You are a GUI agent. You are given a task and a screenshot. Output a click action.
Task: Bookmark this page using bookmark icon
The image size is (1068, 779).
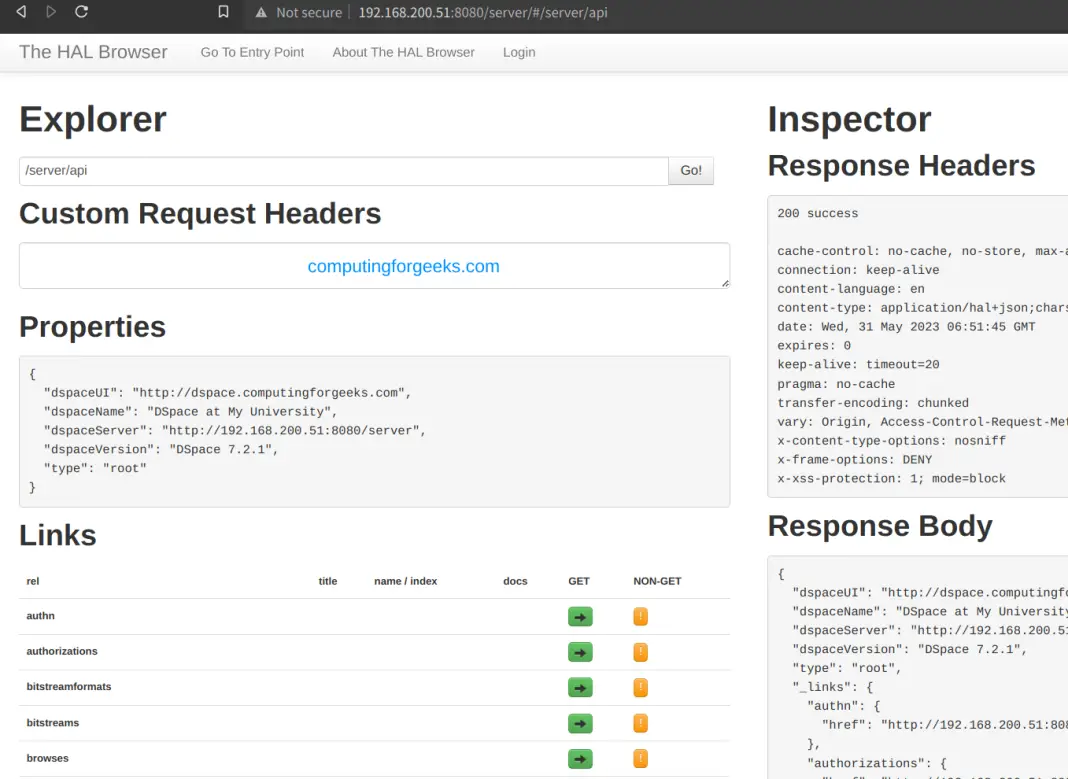pyautogui.click(x=223, y=12)
